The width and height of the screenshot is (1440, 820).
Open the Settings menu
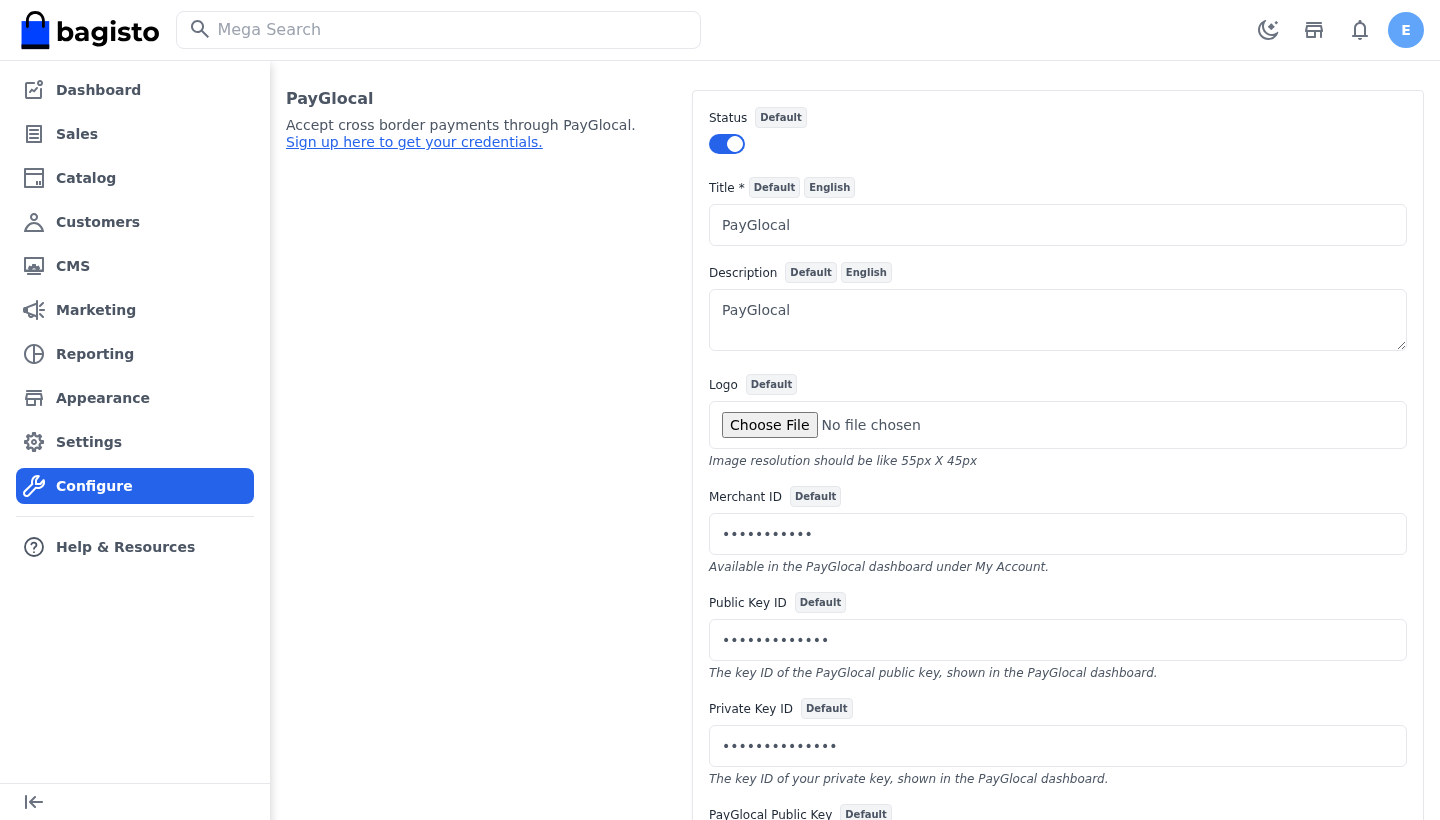[x=135, y=442]
